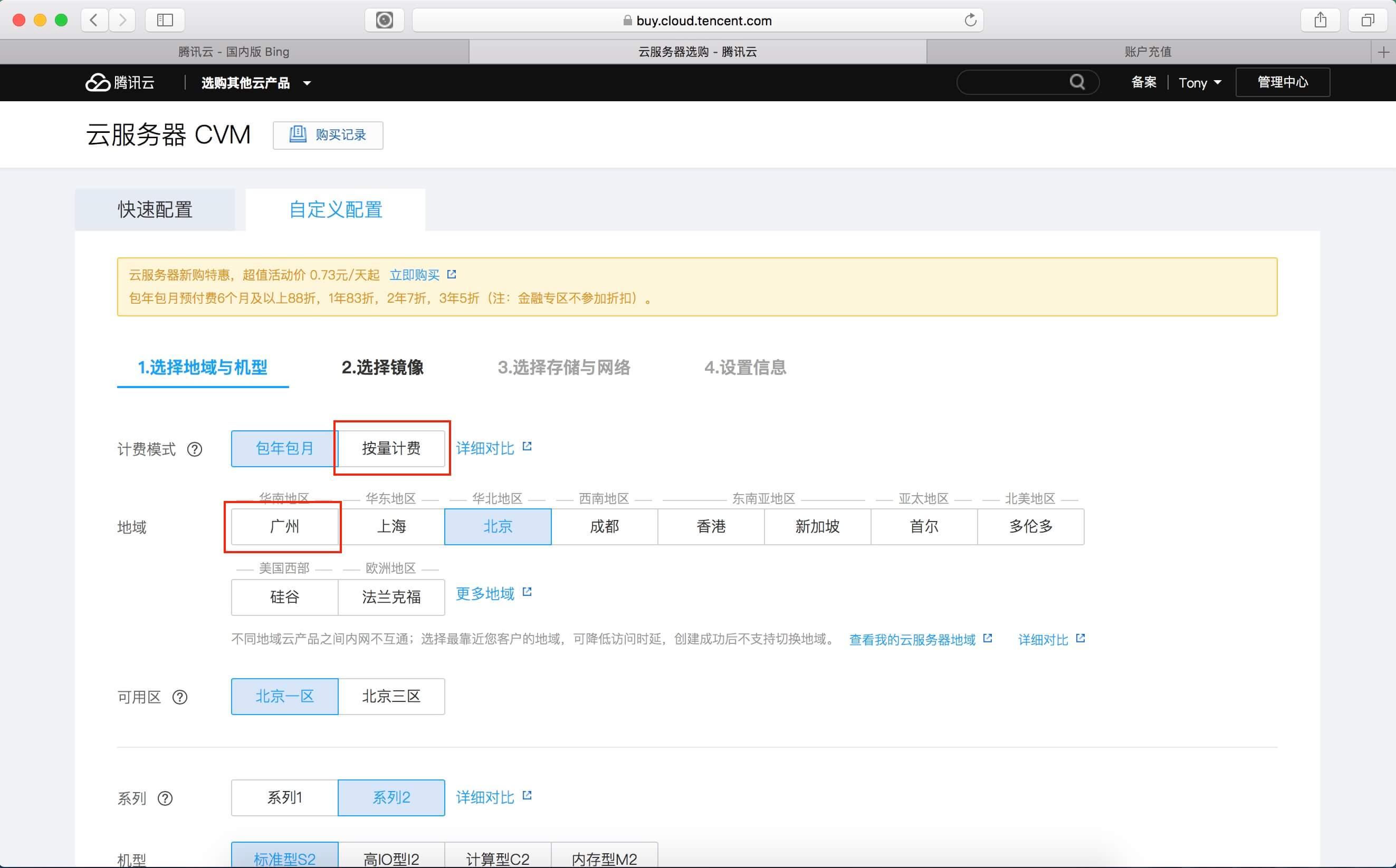The image size is (1396, 868).
Task: Click Safari forward navigation arrow
Action: [x=122, y=20]
